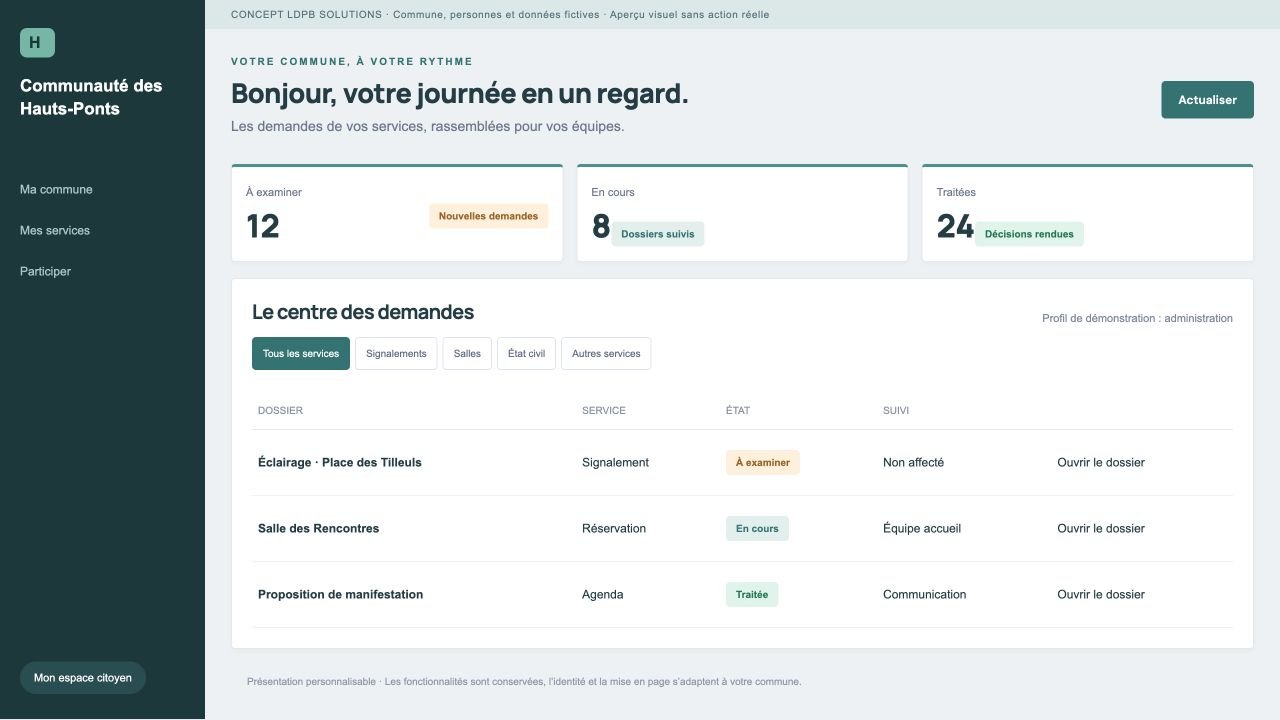Show État civil requests
This screenshot has width=1280, height=720.
point(526,354)
